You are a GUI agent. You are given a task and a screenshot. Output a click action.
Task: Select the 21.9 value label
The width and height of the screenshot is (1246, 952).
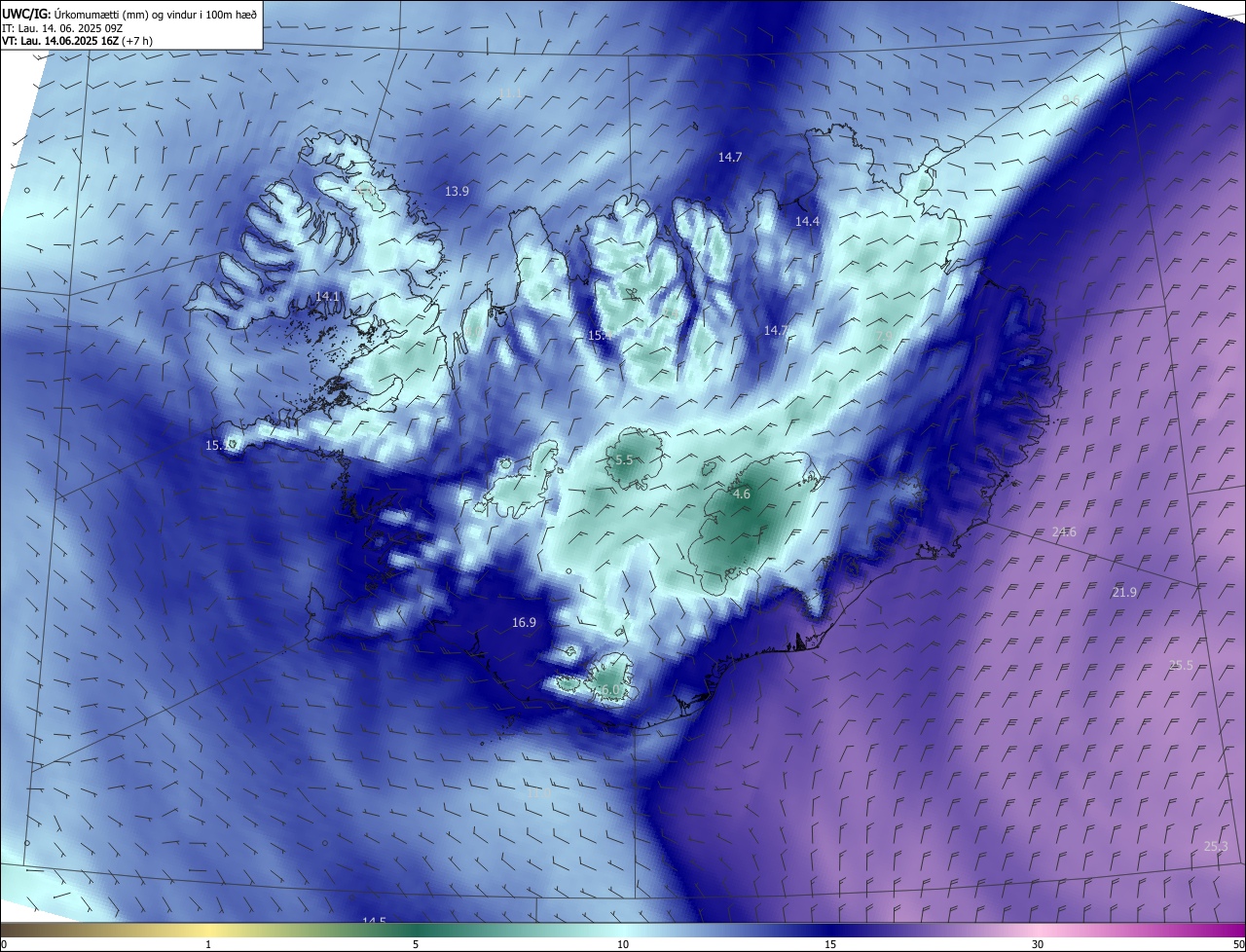point(1123,592)
